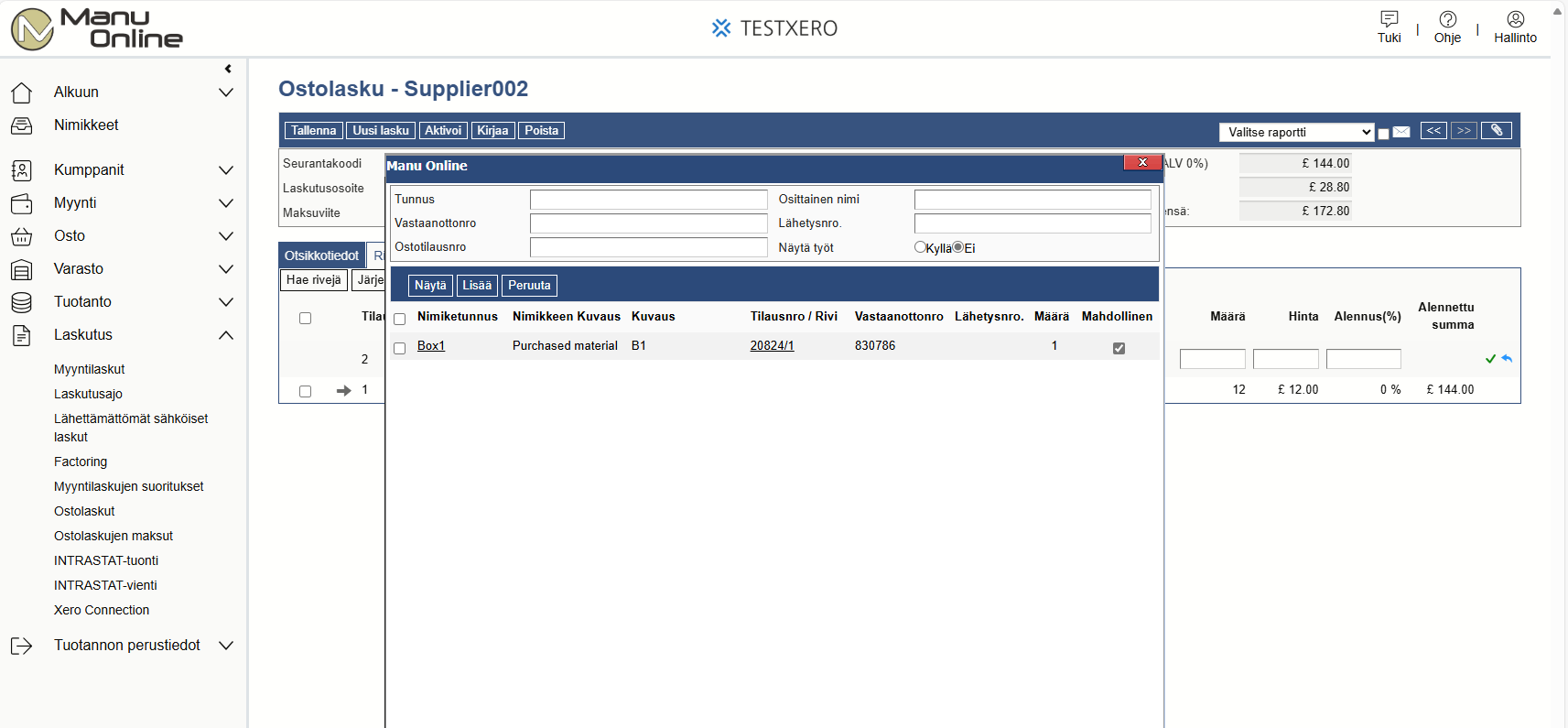Viewport: 1568px width, 728px height.
Task: Expand the Myynti menu chevron
Action: [x=226, y=203]
